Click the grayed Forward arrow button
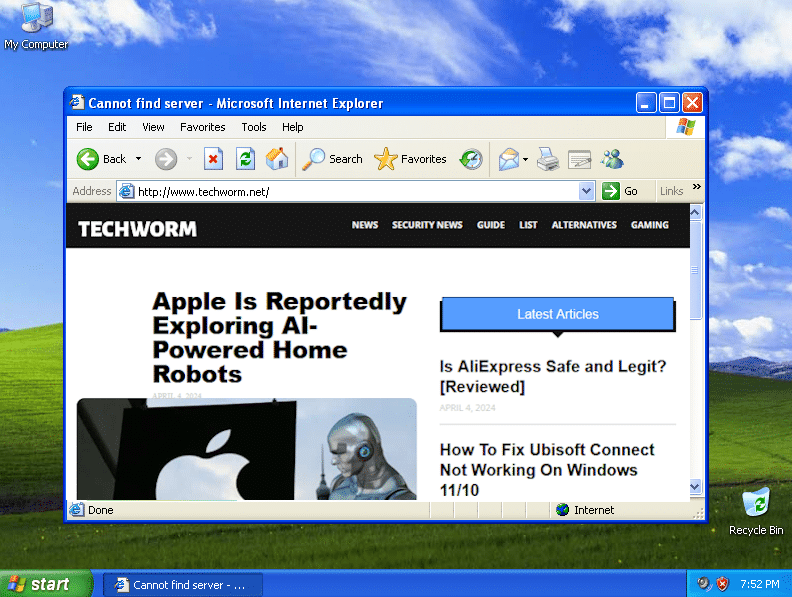The height and width of the screenshot is (597, 792). 166,159
